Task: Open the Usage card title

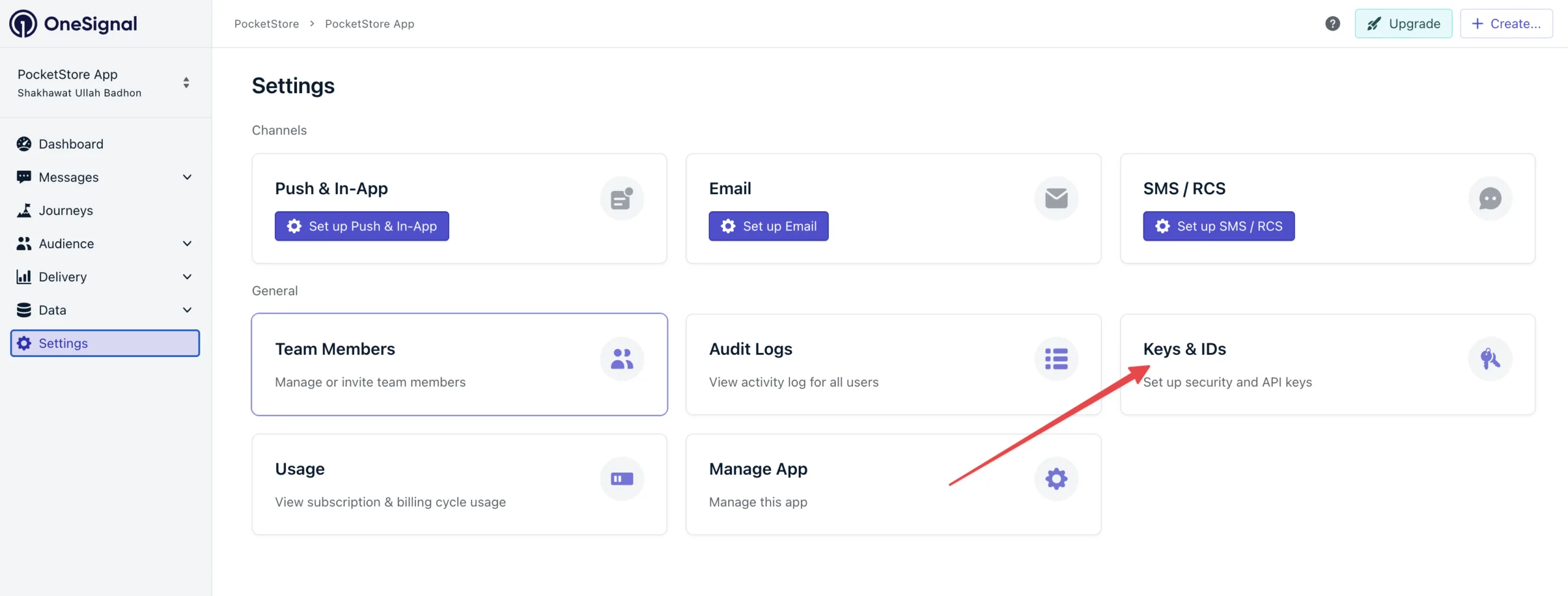Action: coord(300,469)
